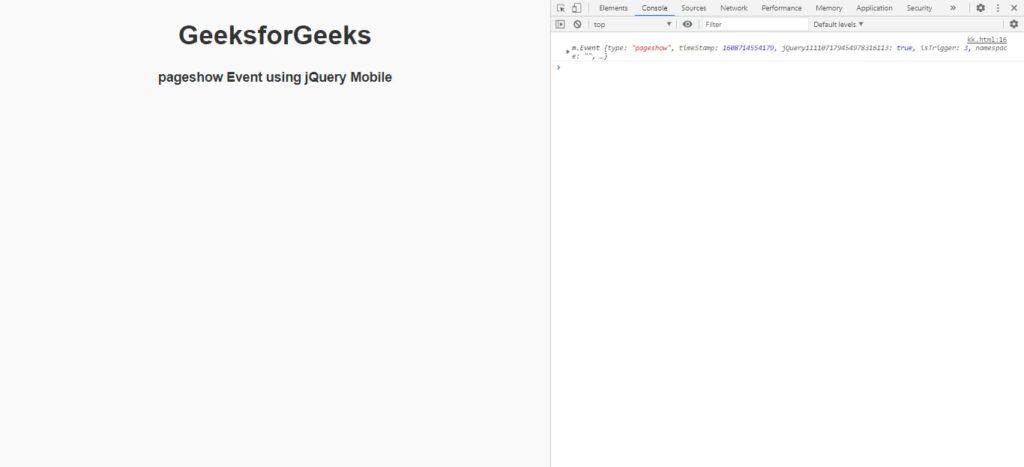Image resolution: width=1024 pixels, height=467 pixels.
Task: Show more DevTools tabs via chevron
Action: (952, 8)
